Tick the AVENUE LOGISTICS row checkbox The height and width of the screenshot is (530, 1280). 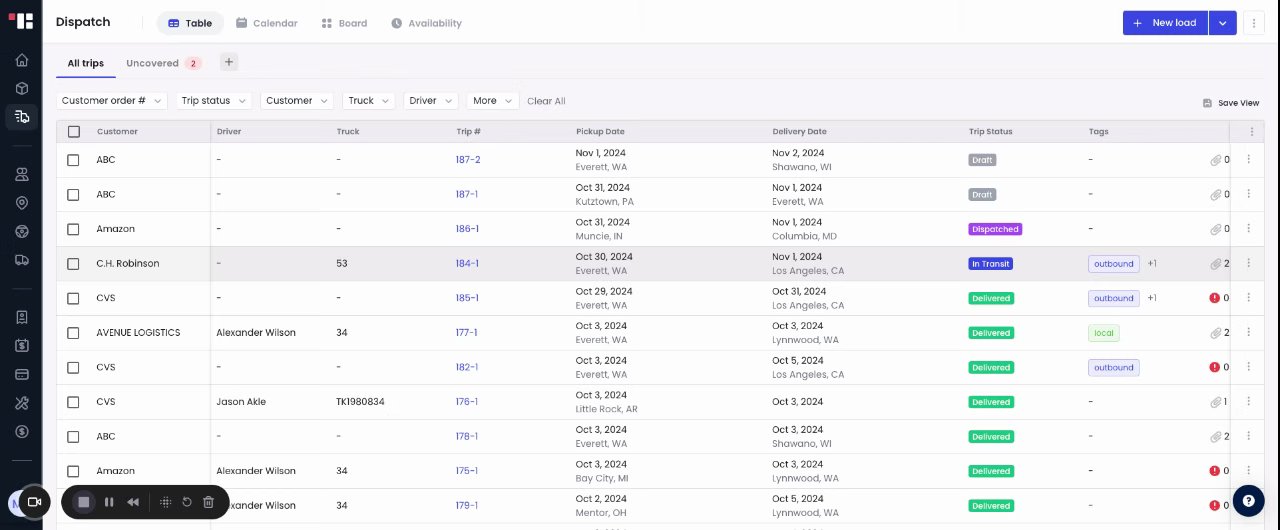73,333
